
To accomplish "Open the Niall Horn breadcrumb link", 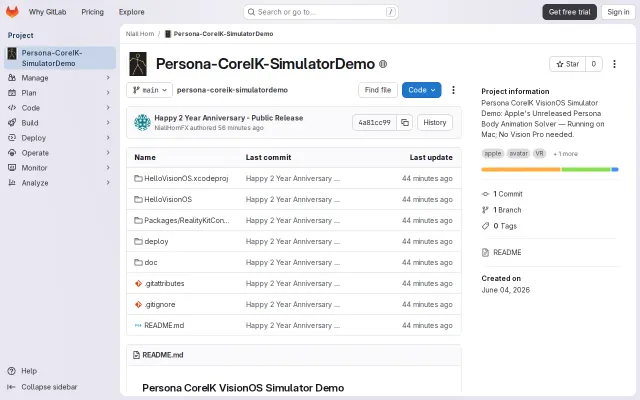I will [x=140, y=34].
